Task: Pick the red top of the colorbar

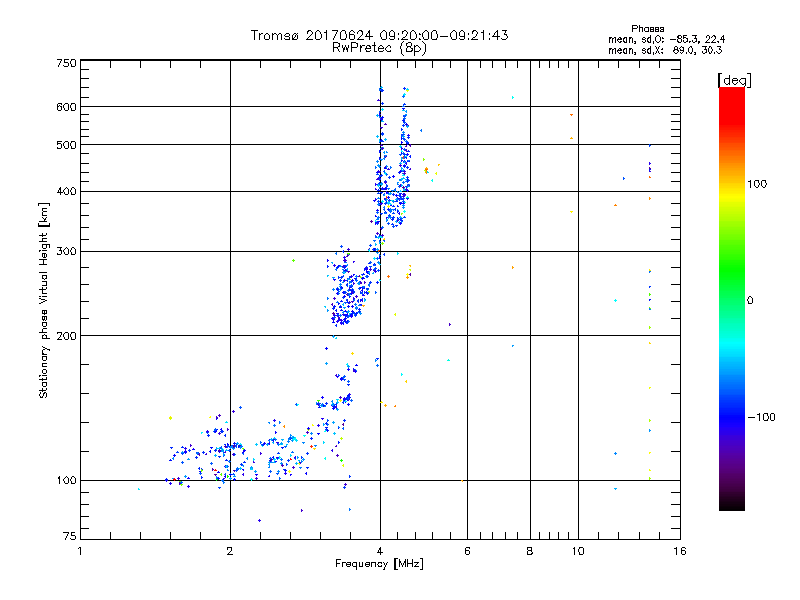Action: tap(731, 93)
